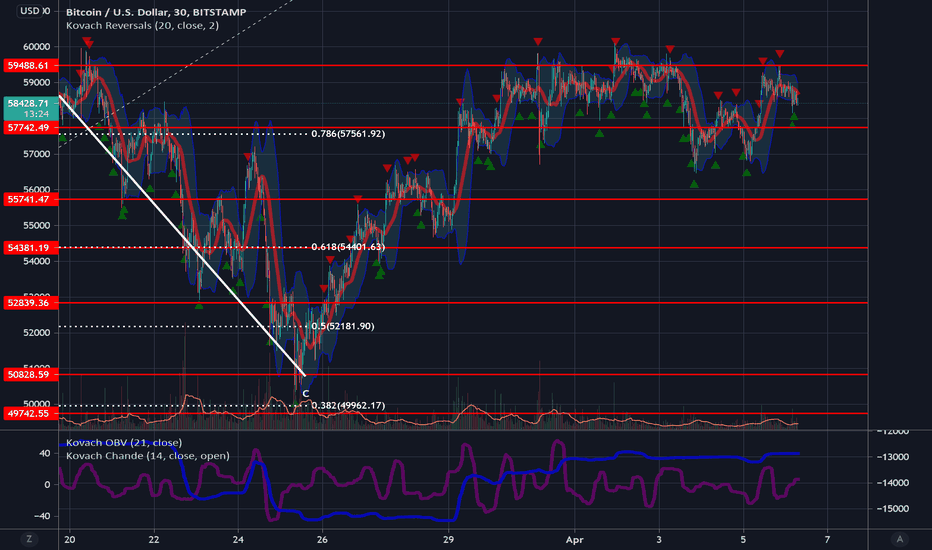The image size is (932, 550).
Task: Click the 40 Chande axis value
Action: tap(45, 453)
